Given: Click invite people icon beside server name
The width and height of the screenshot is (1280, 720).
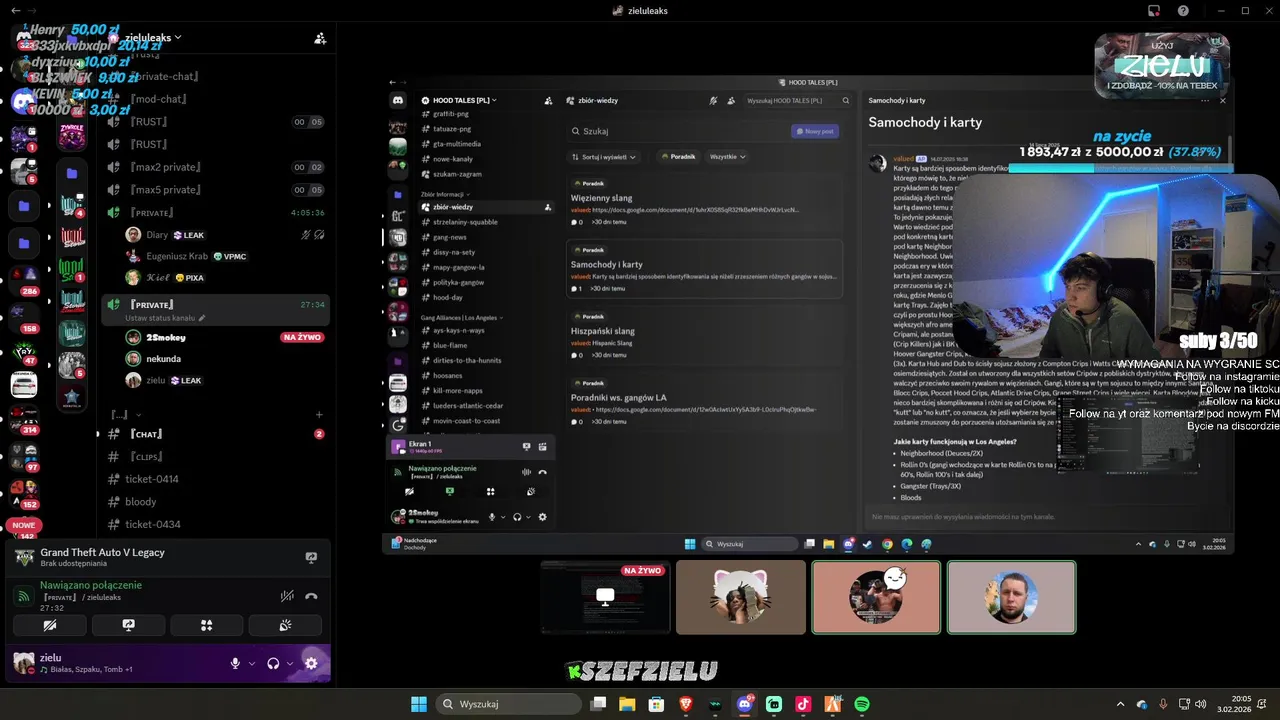Looking at the screenshot, I should click(320, 38).
